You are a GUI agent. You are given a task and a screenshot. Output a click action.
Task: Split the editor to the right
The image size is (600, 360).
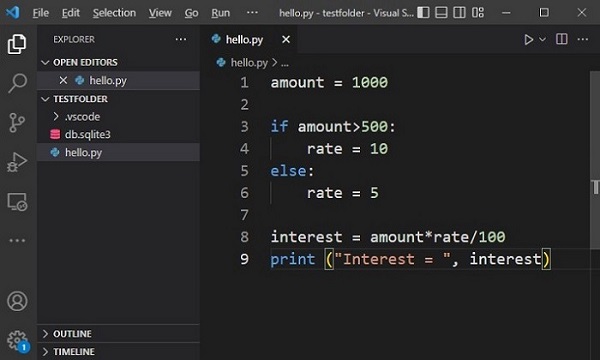[561, 39]
